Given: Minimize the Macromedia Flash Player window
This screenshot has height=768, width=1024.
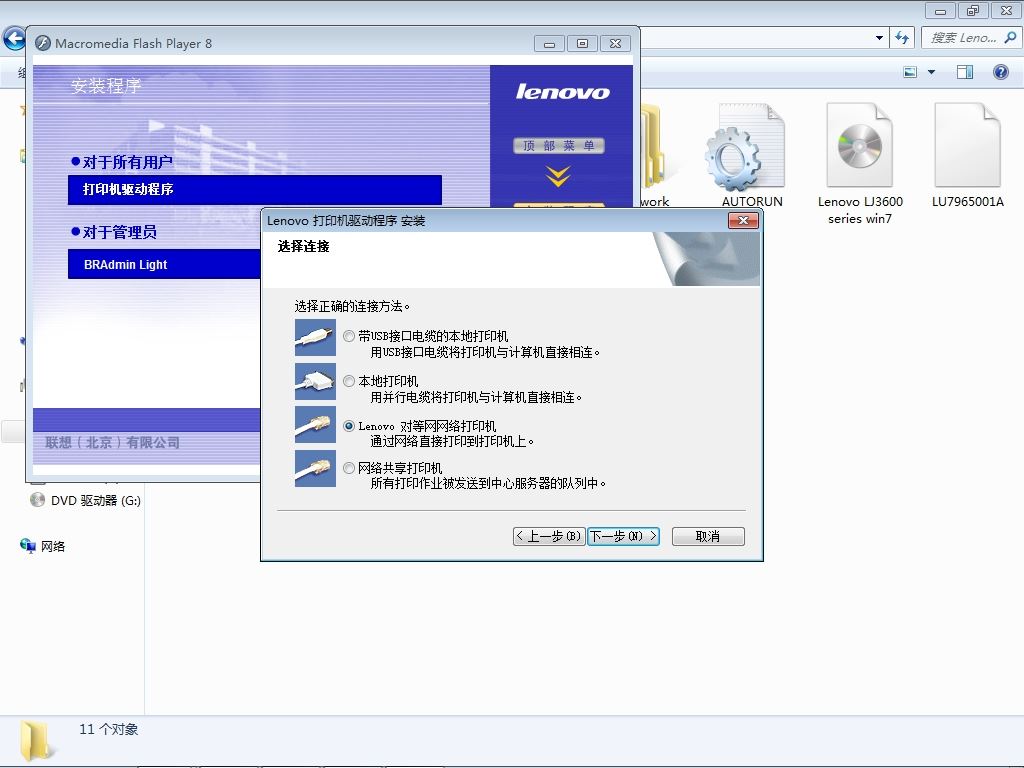Looking at the screenshot, I should pyautogui.click(x=549, y=44).
